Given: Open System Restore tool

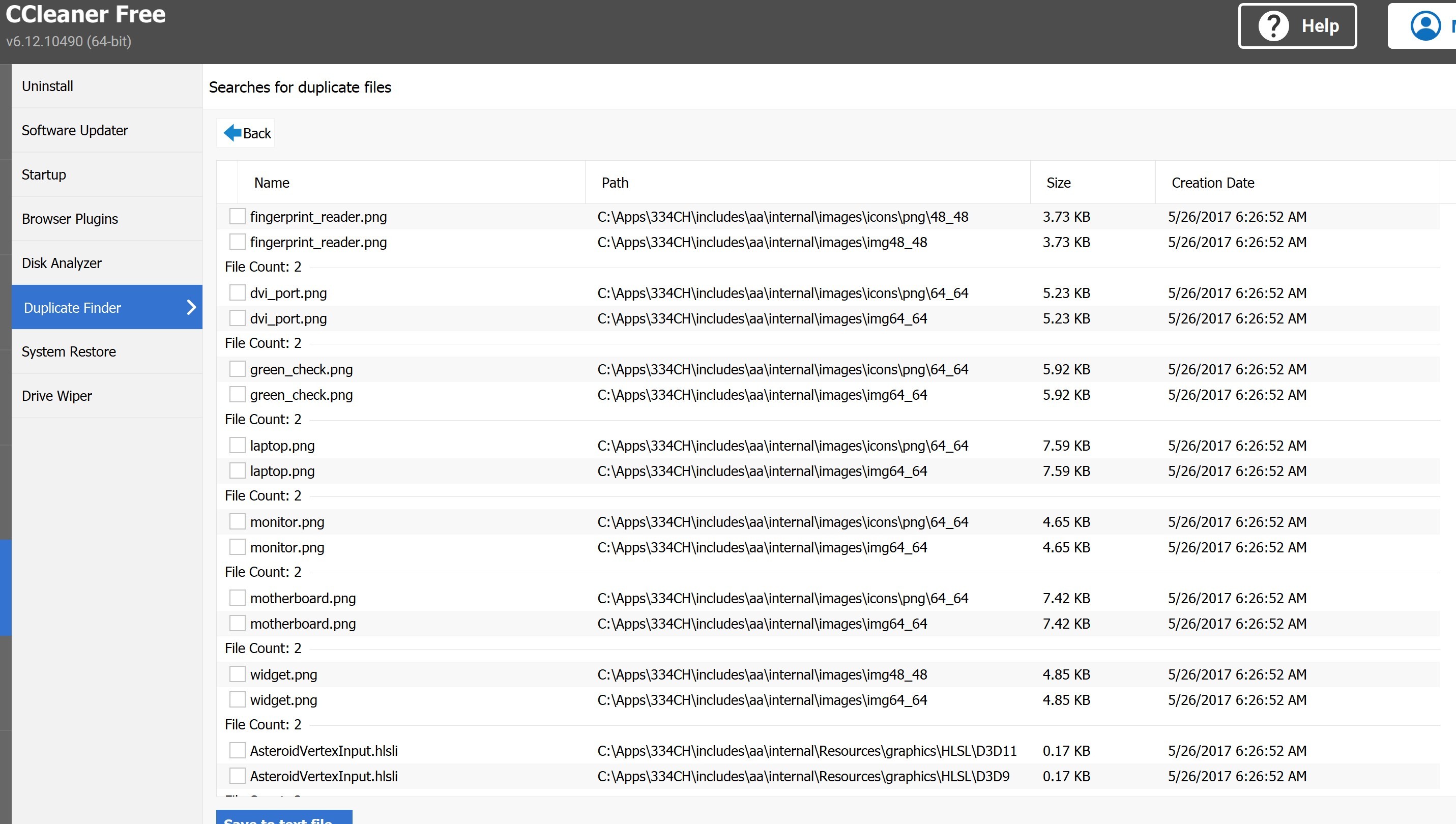Looking at the screenshot, I should click(x=107, y=351).
